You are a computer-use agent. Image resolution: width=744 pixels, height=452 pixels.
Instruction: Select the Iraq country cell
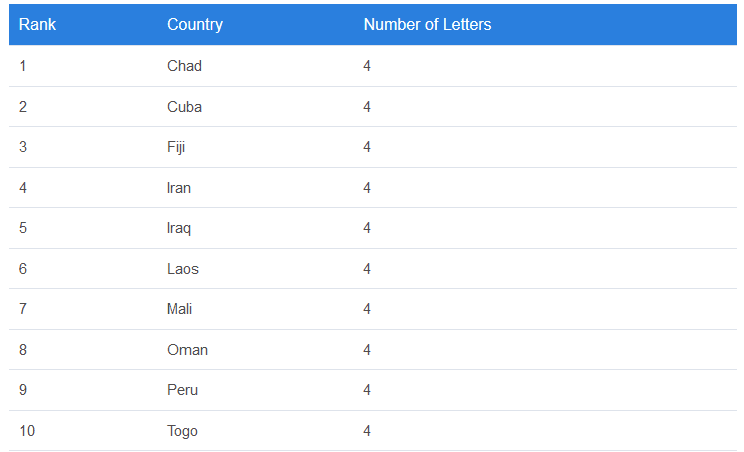click(x=179, y=228)
